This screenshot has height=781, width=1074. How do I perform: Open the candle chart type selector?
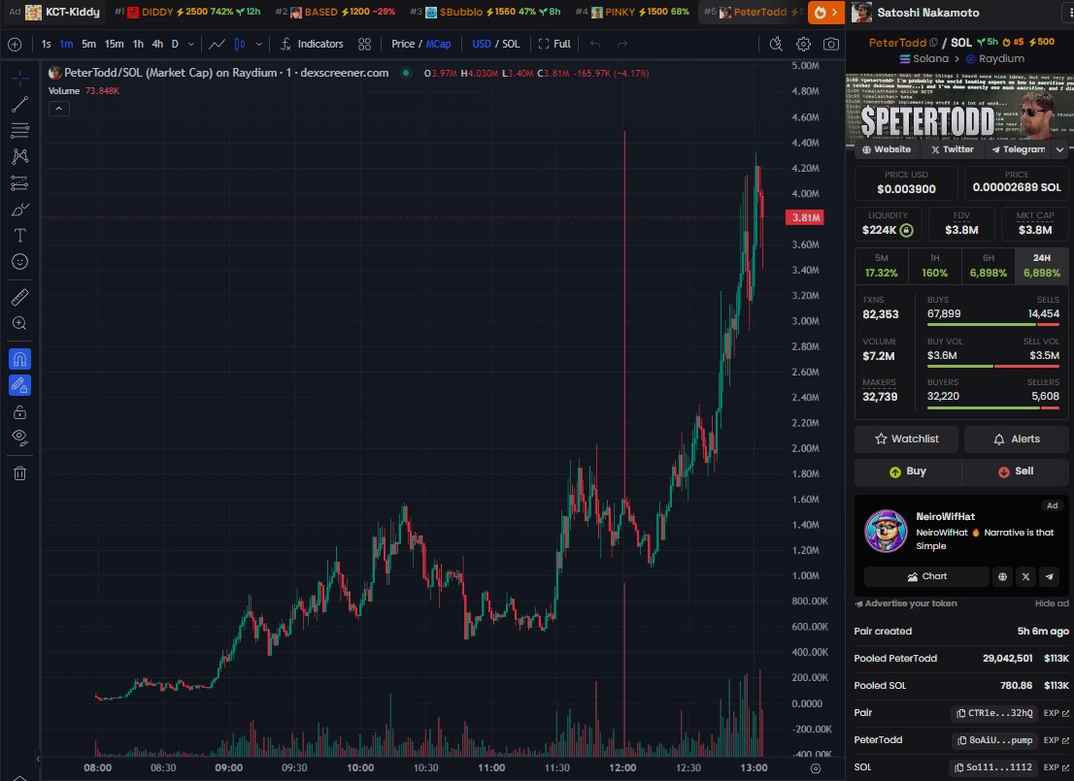pyautogui.click(x=240, y=45)
